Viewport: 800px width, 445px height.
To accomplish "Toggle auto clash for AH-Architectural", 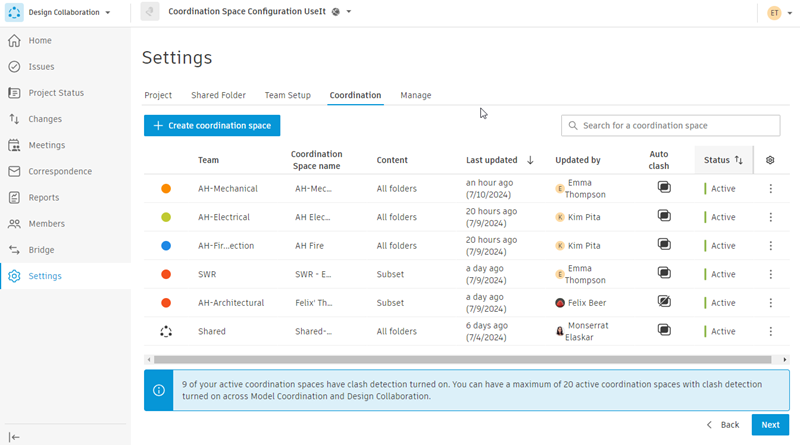I will click(x=664, y=302).
